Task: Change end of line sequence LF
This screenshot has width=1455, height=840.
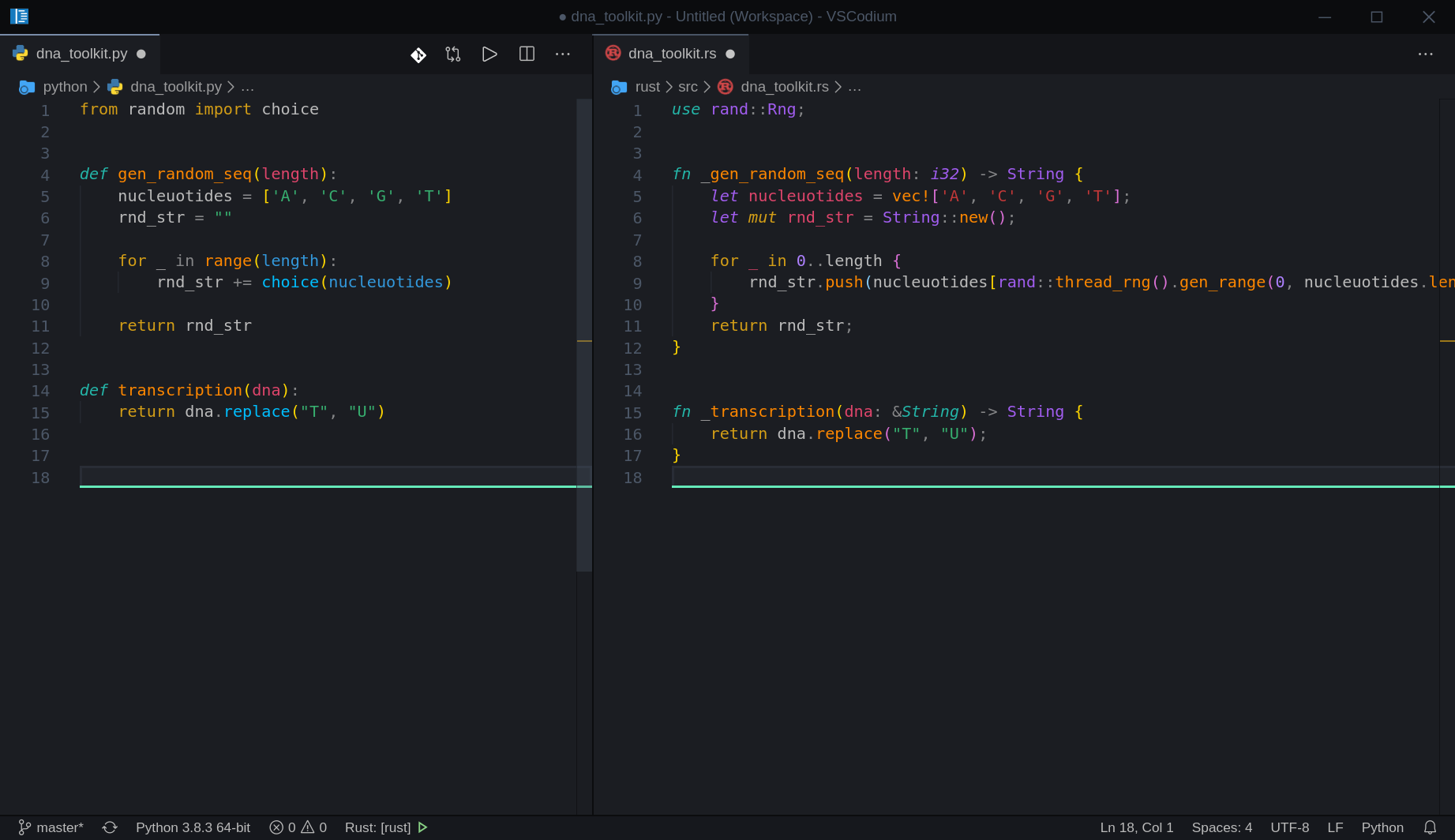Action: pyautogui.click(x=1335, y=827)
